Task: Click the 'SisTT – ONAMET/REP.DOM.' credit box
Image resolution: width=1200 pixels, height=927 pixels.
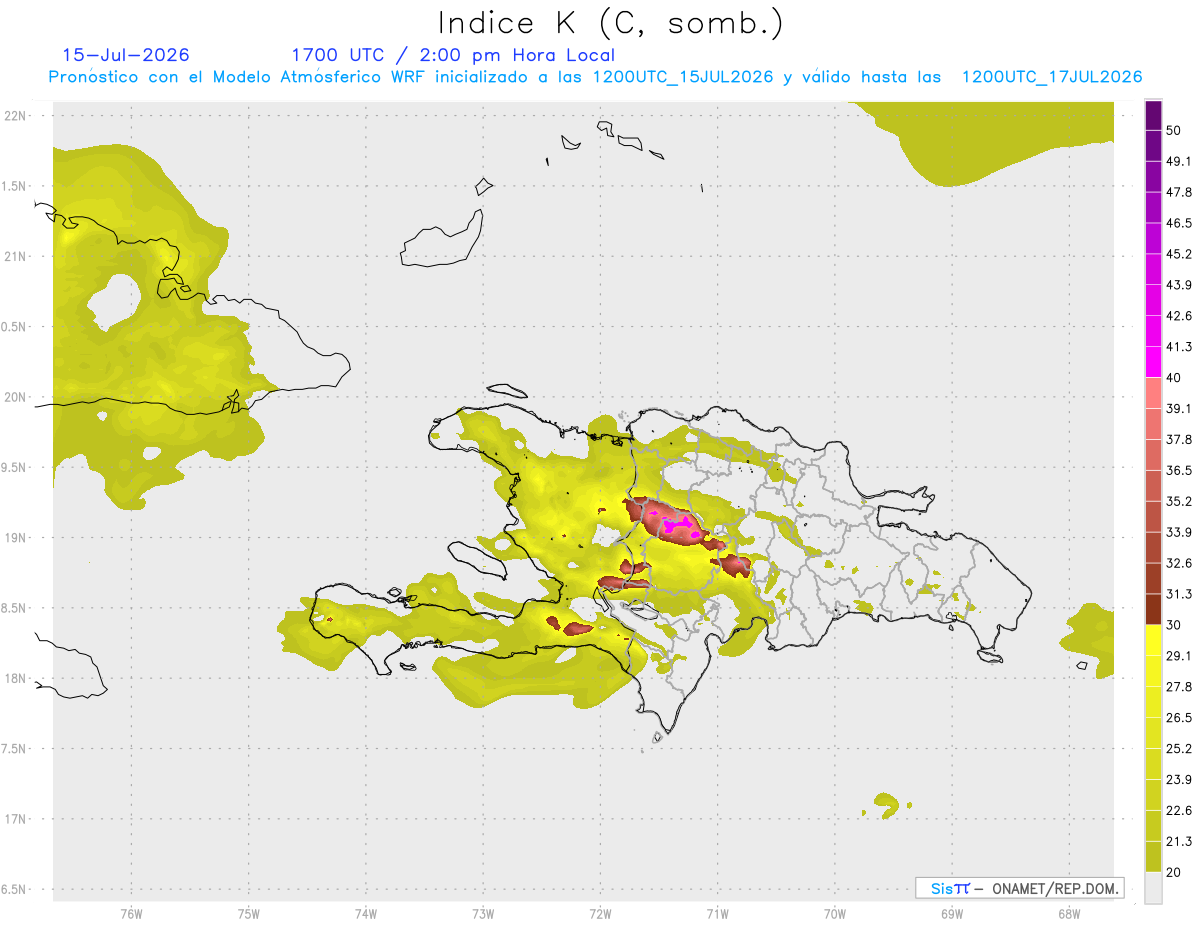Action: click(1020, 888)
